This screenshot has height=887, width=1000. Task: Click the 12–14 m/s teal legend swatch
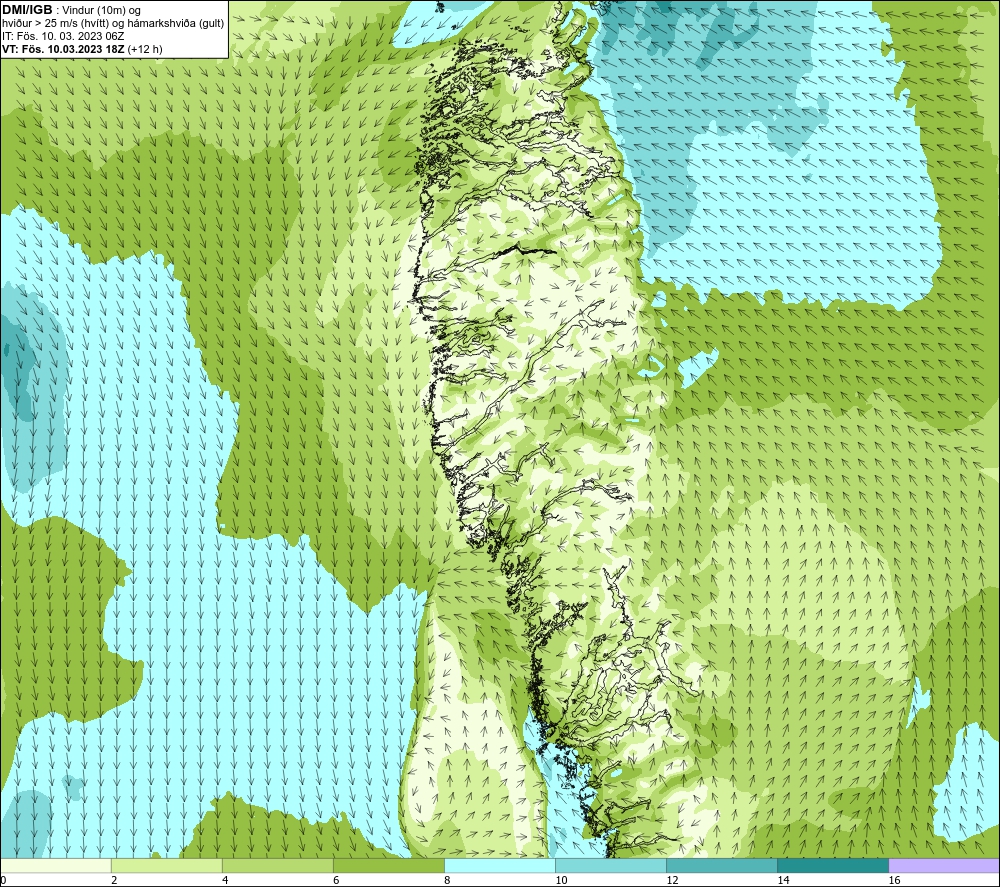pos(722,866)
